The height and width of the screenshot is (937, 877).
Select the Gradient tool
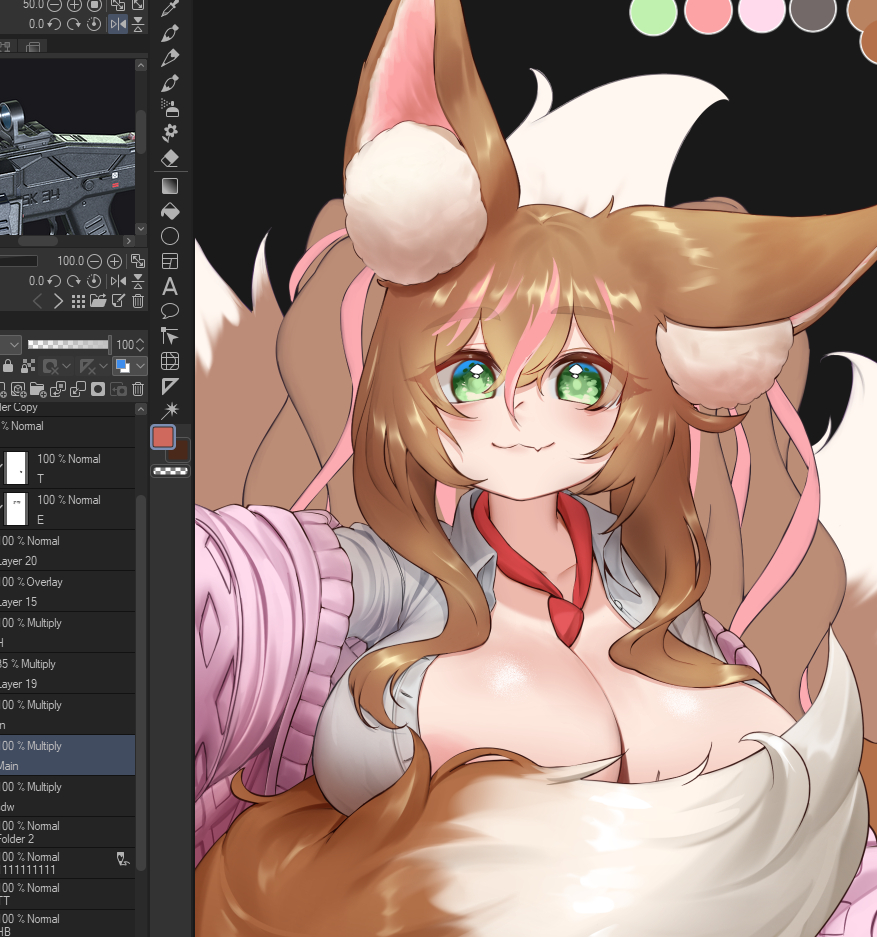pos(170,186)
